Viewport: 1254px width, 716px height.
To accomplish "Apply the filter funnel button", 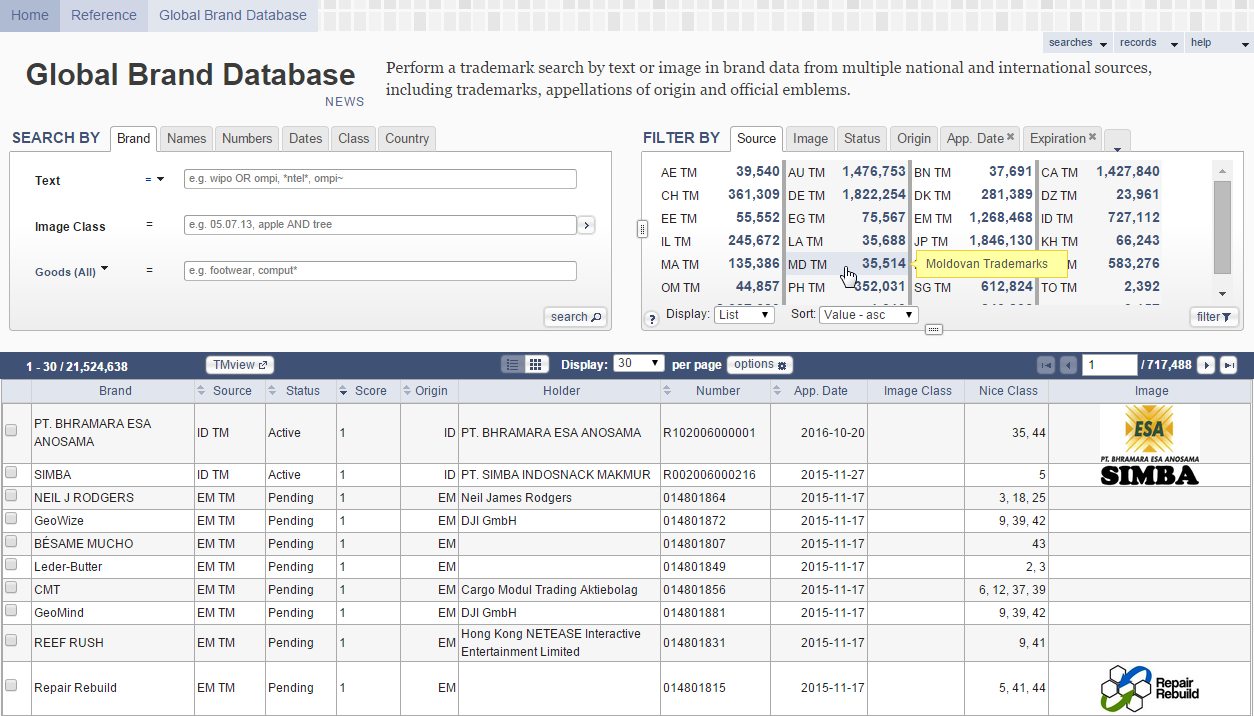I will tap(1215, 317).
